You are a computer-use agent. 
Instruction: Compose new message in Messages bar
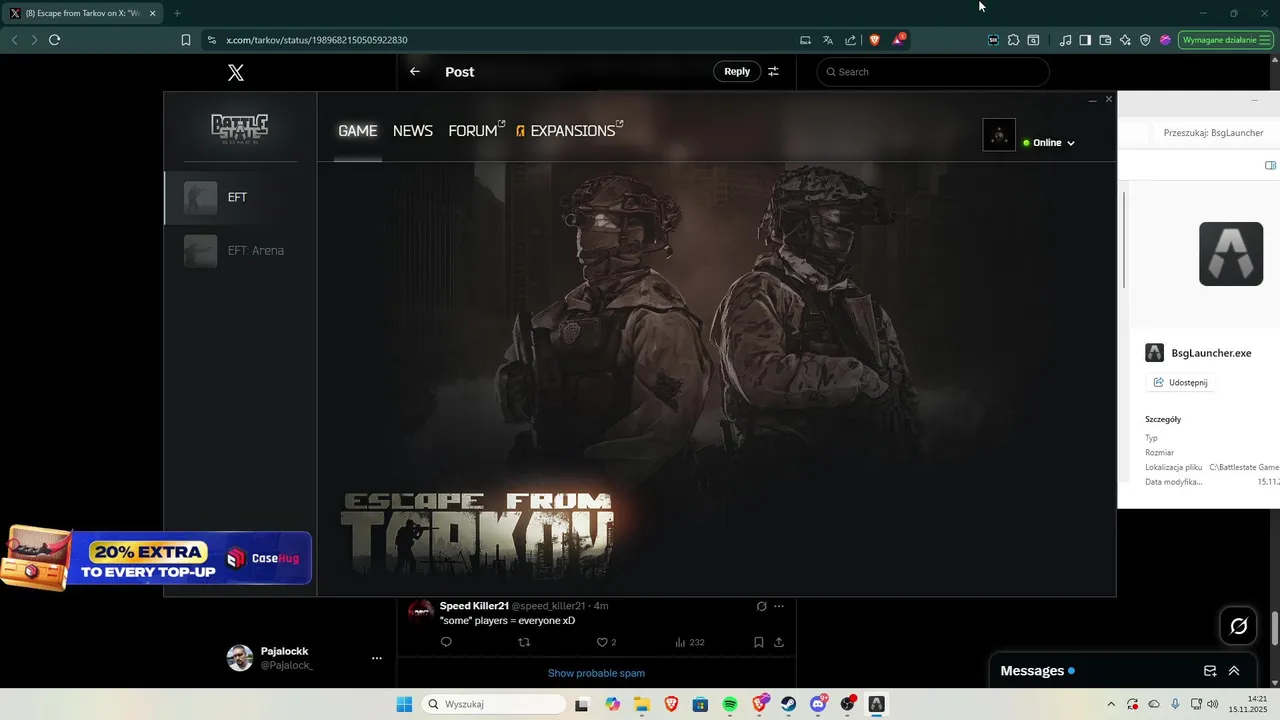pyautogui.click(x=1210, y=671)
